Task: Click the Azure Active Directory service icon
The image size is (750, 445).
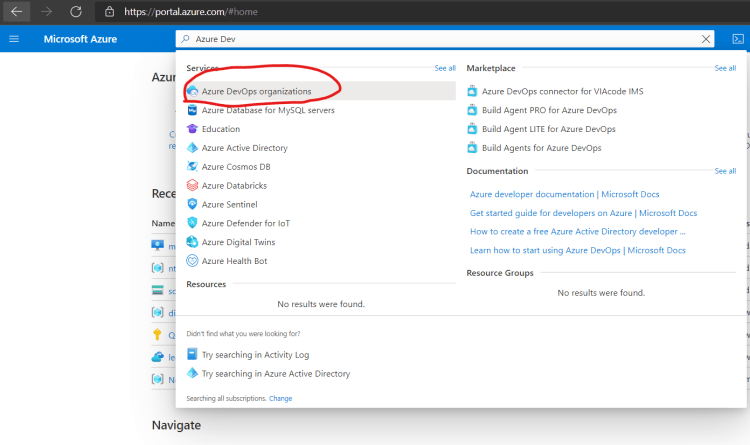Action: 192,148
